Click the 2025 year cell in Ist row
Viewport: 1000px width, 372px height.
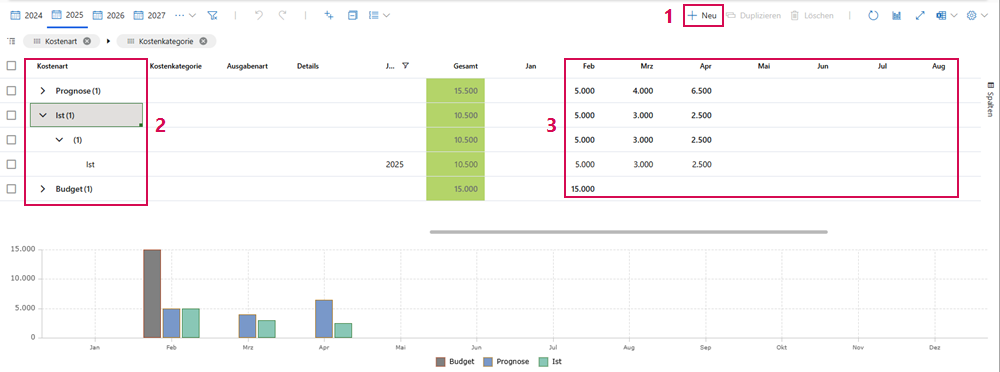395,164
